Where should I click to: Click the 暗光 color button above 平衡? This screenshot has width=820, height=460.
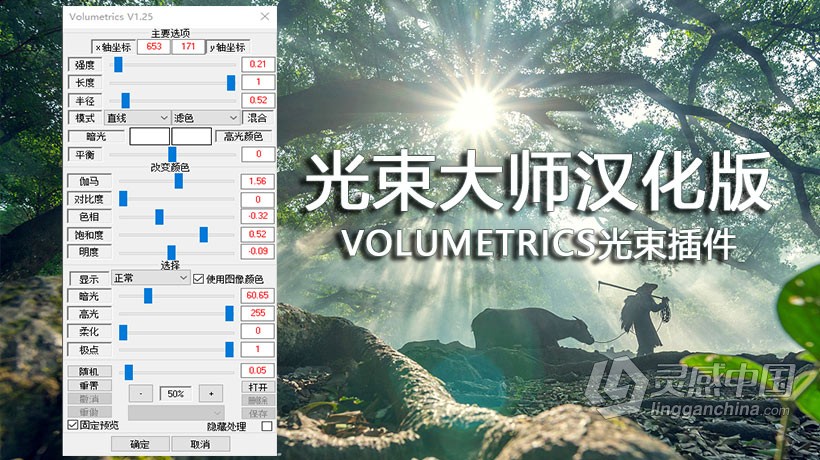96,136
